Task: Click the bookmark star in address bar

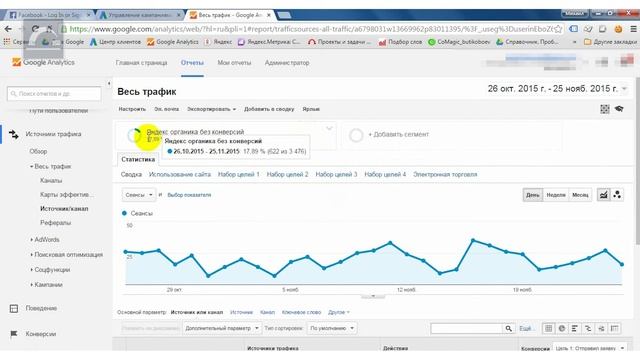Action: 558,29
